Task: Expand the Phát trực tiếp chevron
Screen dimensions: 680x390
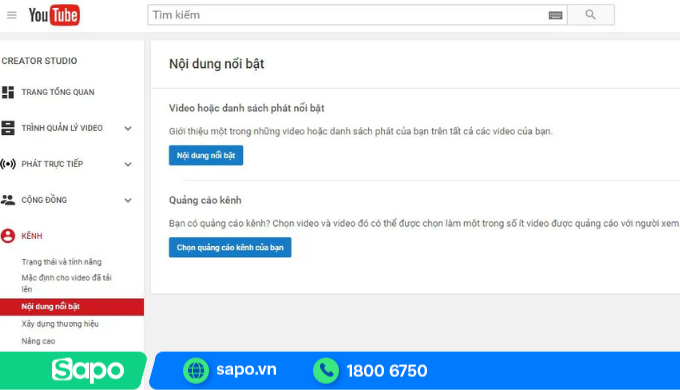Action: tap(128, 164)
